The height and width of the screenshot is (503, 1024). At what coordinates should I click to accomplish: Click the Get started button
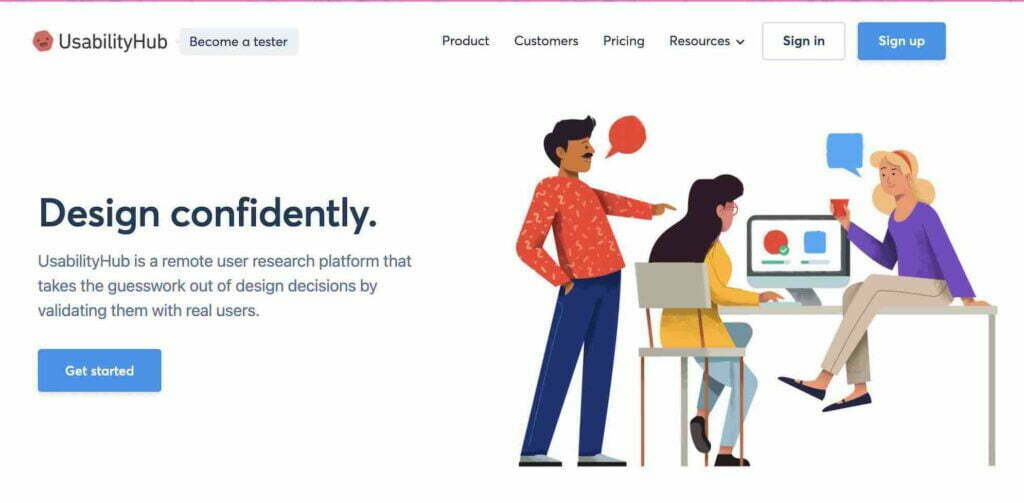tap(99, 370)
